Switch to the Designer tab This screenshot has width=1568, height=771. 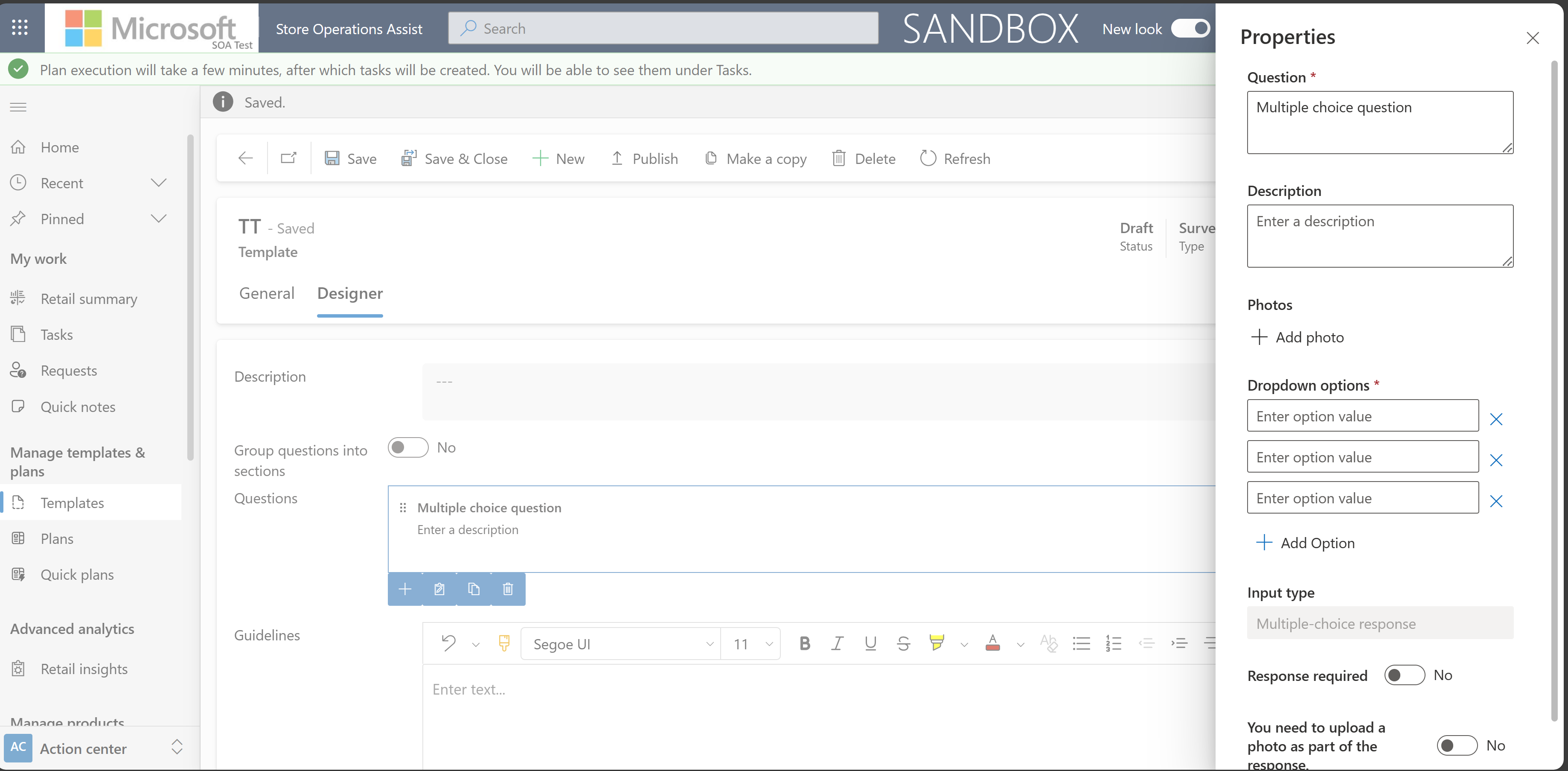coord(350,293)
